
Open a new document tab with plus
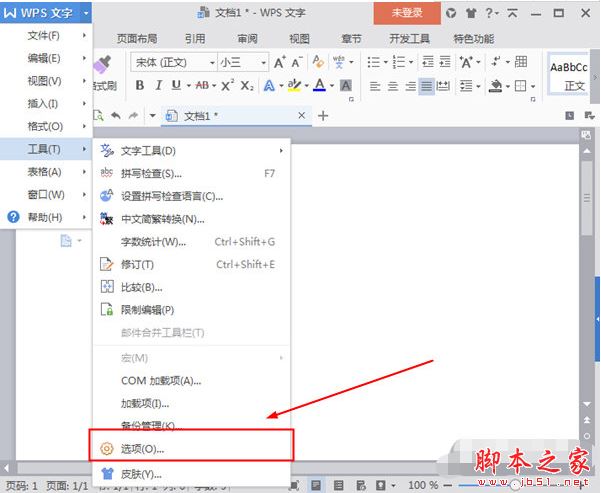[323, 115]
